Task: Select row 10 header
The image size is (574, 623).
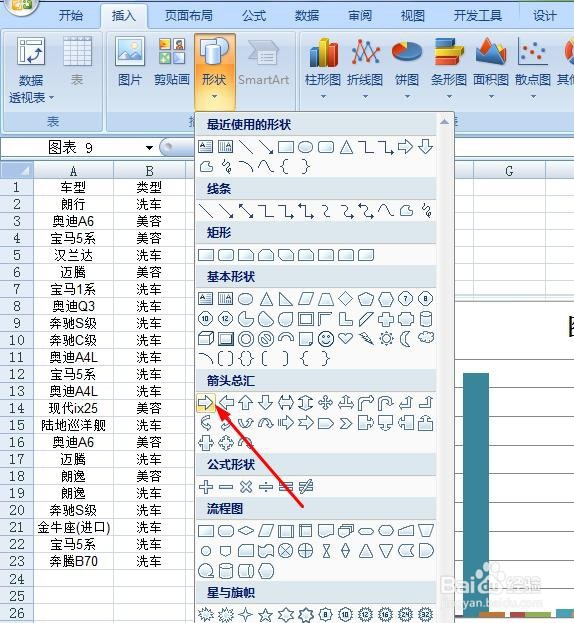Action: [x=16, y=341]
